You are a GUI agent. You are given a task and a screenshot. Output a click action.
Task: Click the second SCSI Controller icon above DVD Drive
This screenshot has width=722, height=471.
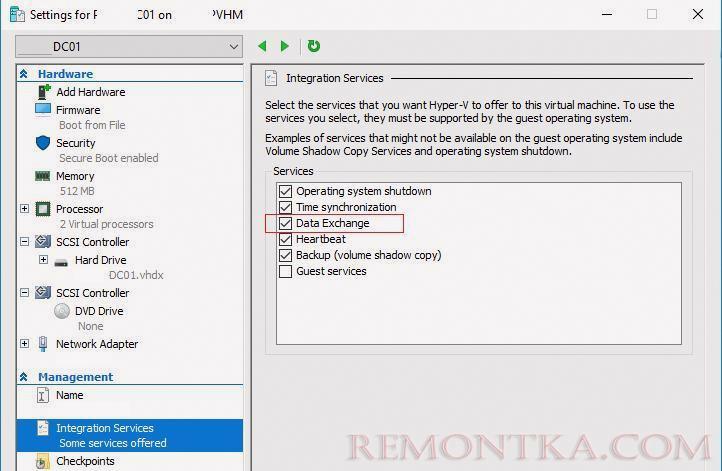coord(43,292)
